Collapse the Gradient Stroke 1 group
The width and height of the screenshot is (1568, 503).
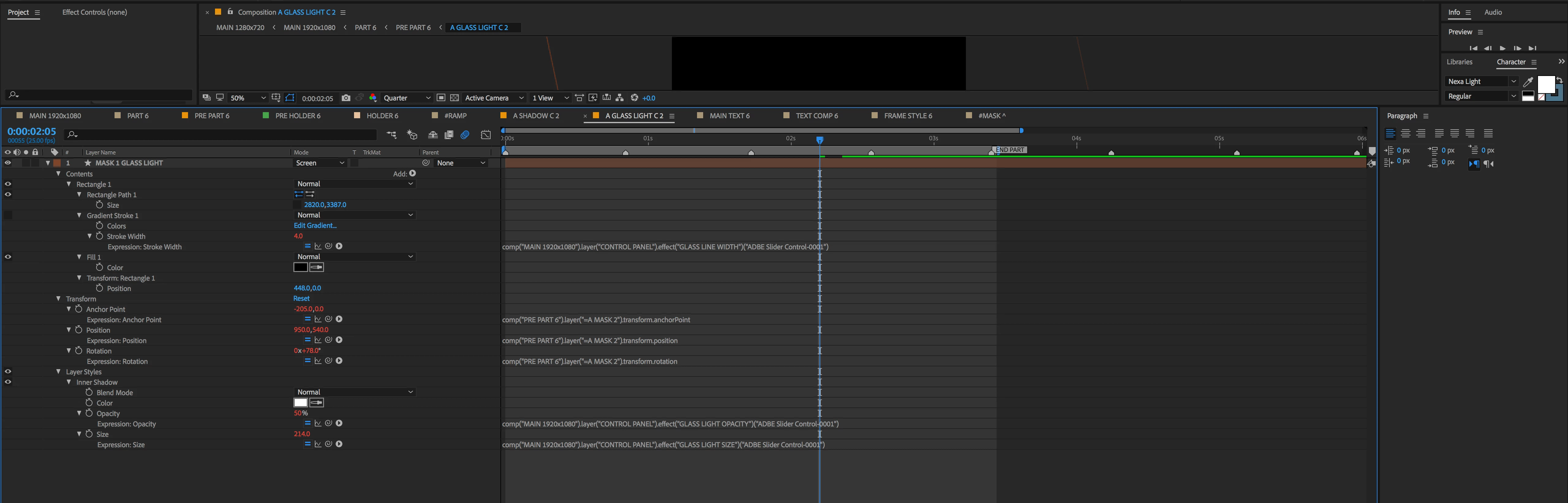point(79,216)
